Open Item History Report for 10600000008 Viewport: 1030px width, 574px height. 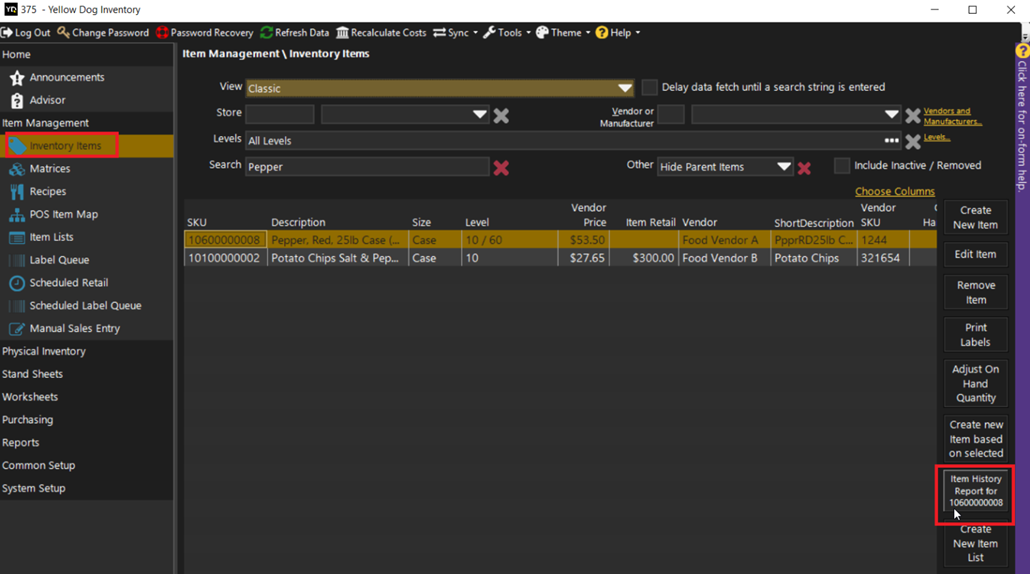(975, 491)
